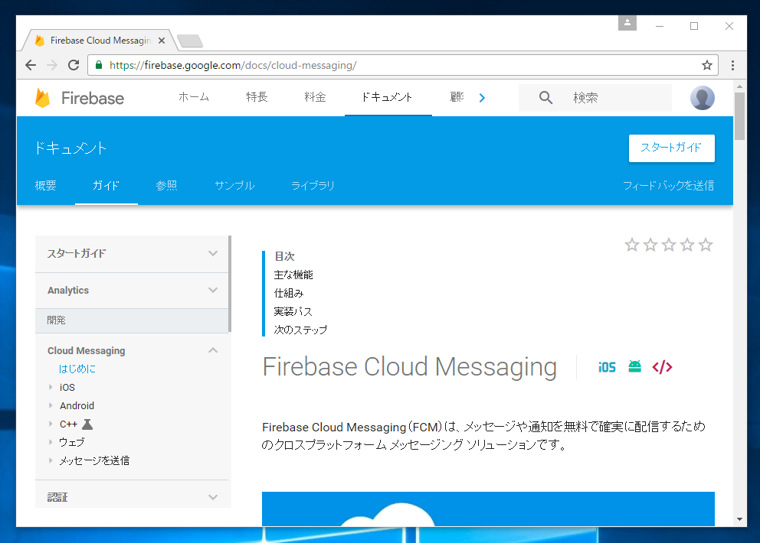Expand the ウェブ tree item arrow
The image size is (760, 543).
pyautogui.click(x=50, y=442)
